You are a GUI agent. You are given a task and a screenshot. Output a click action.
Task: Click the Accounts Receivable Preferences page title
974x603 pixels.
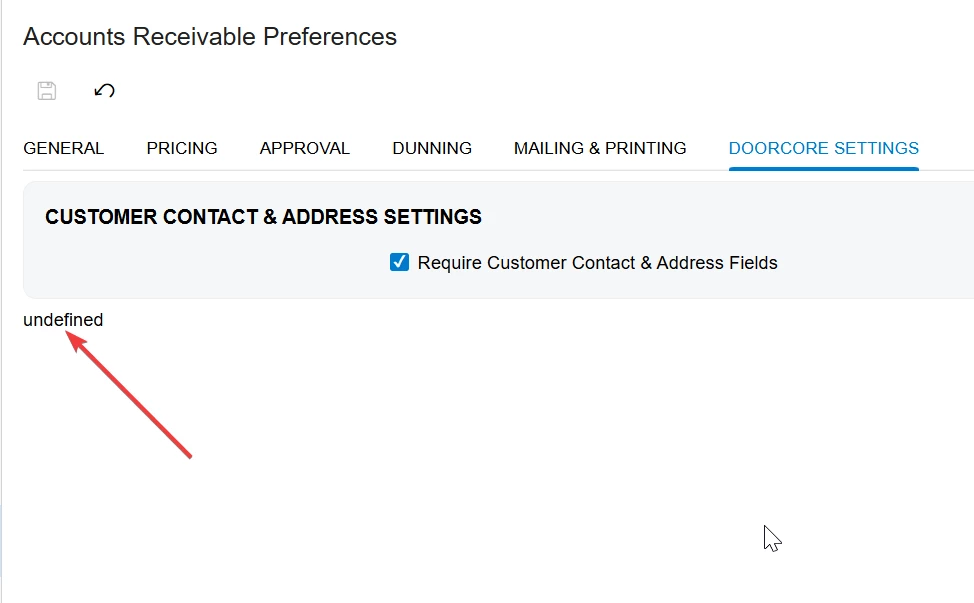210,37
